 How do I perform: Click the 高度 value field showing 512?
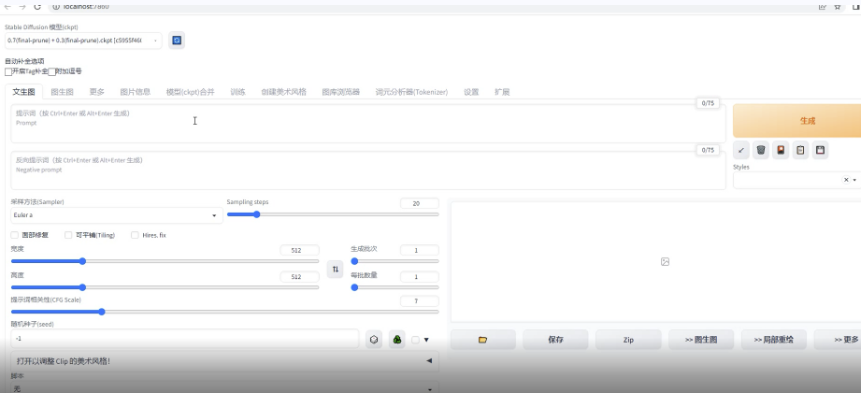(x=299, y=277)
